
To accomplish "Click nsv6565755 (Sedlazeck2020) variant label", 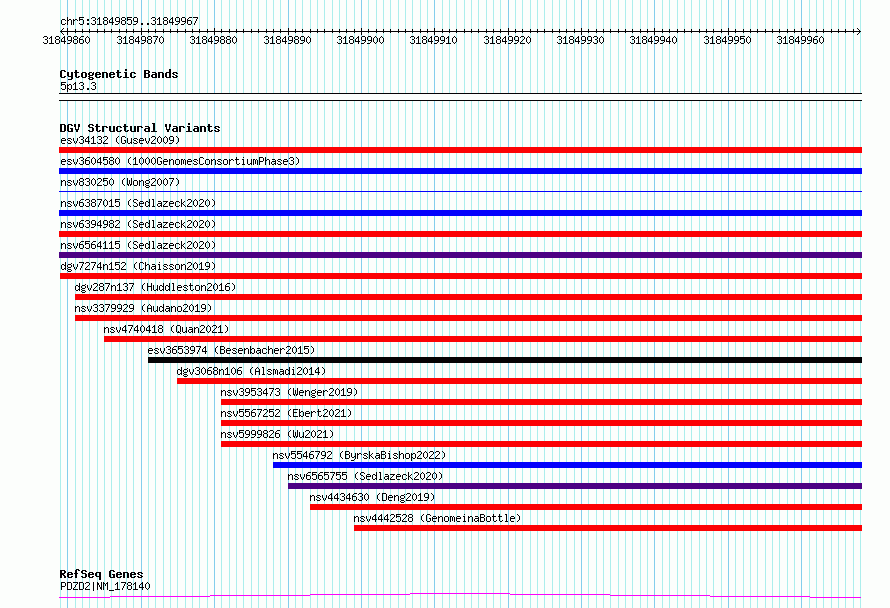I will coord(366,476).
